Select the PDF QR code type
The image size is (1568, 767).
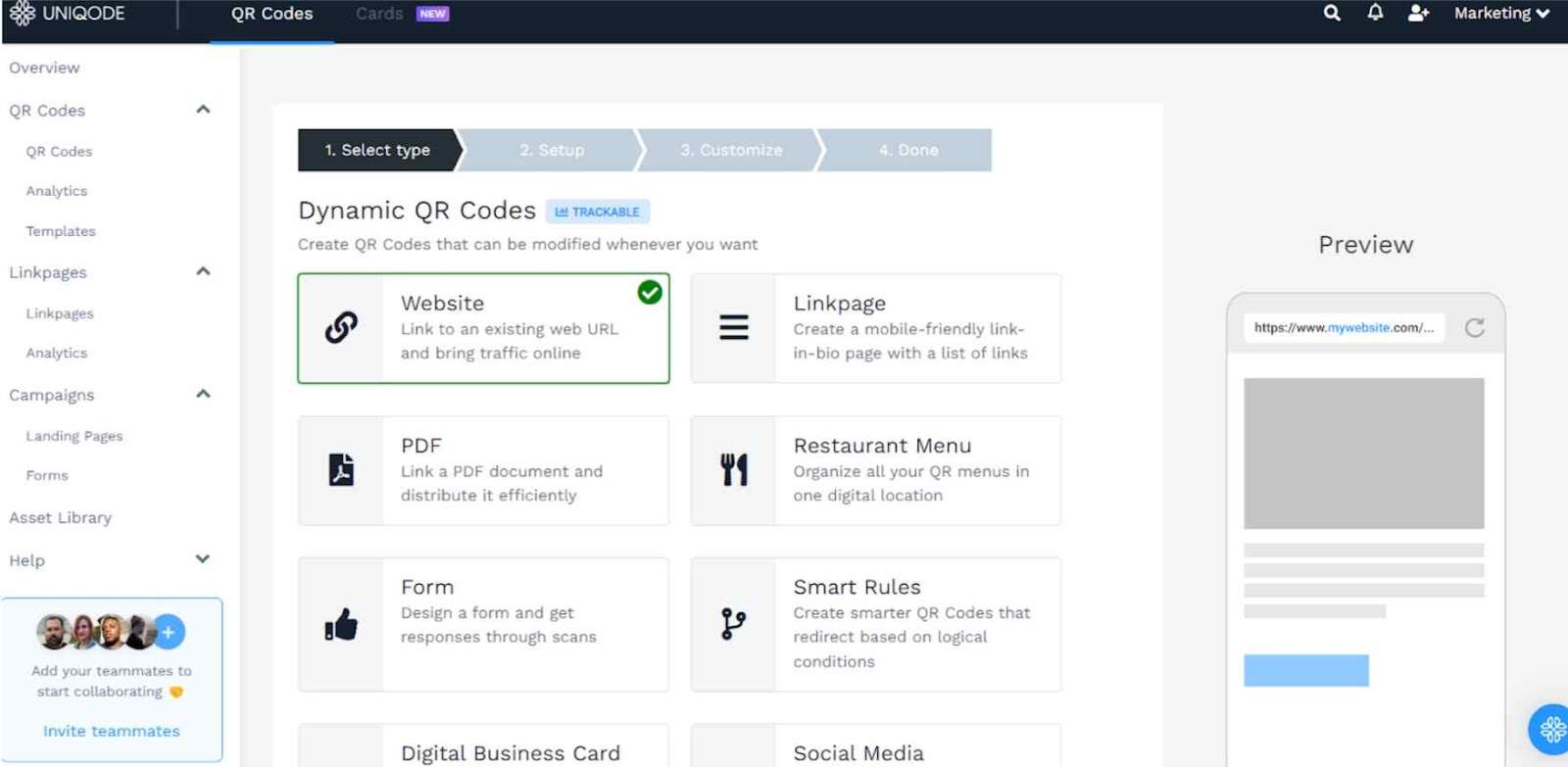(484, 470)
